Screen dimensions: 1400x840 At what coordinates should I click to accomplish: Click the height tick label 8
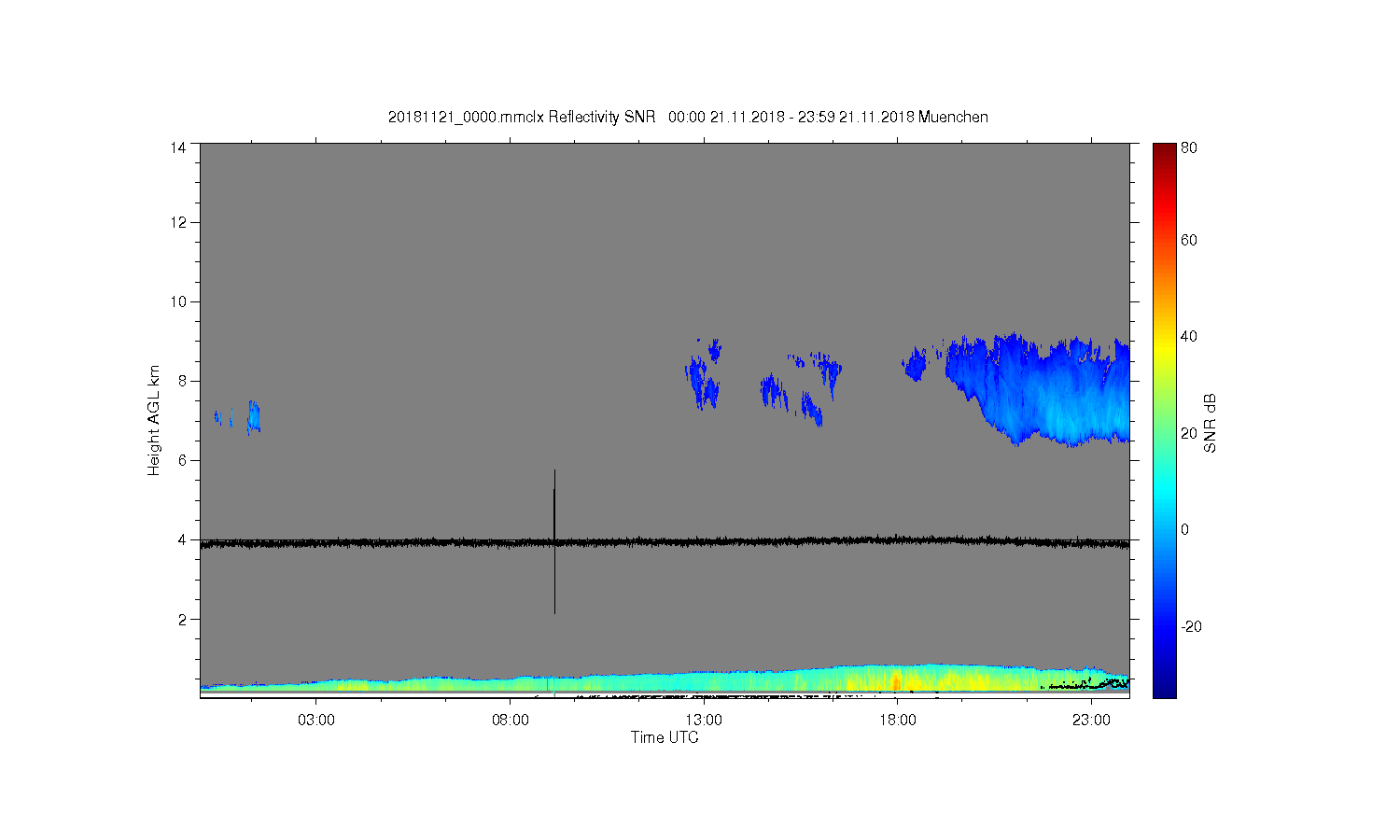point(181,381)
